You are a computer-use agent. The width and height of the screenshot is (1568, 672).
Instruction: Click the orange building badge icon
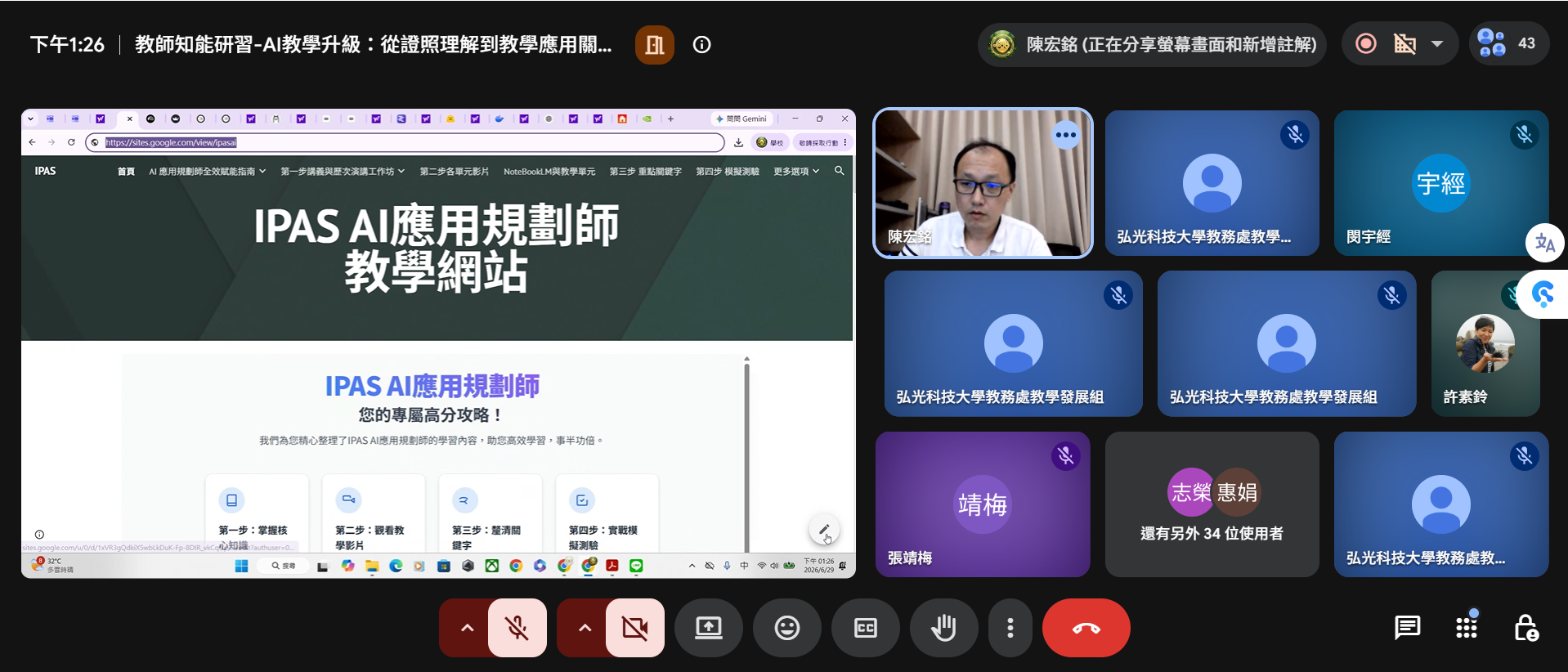click(x=655, y=45)
